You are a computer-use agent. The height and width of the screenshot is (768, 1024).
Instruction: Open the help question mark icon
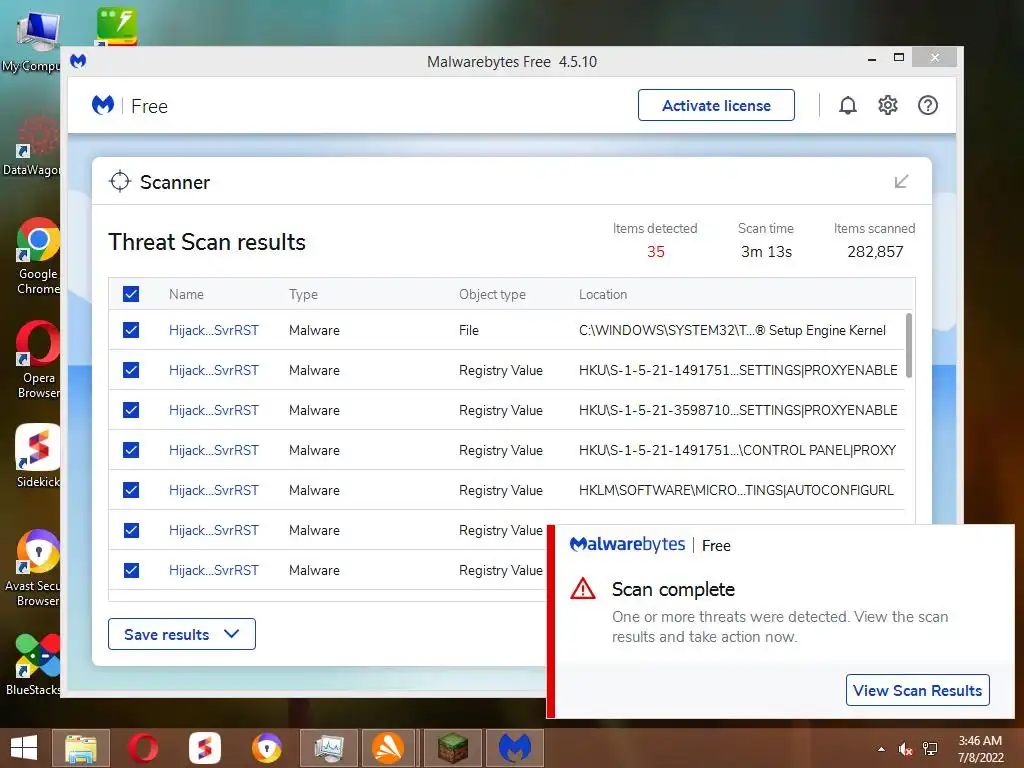click(x=927, y=105)
